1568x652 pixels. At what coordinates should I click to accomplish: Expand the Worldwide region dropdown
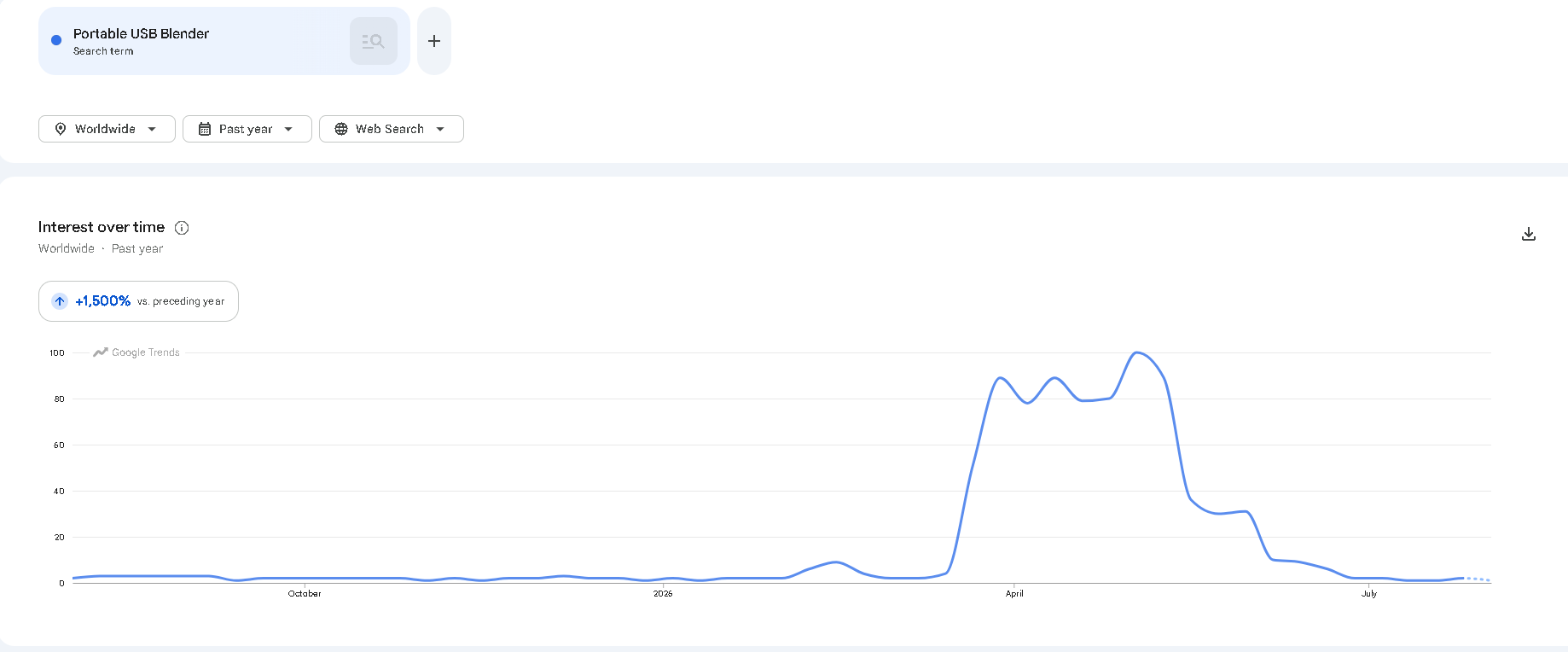tap(107, 129)
